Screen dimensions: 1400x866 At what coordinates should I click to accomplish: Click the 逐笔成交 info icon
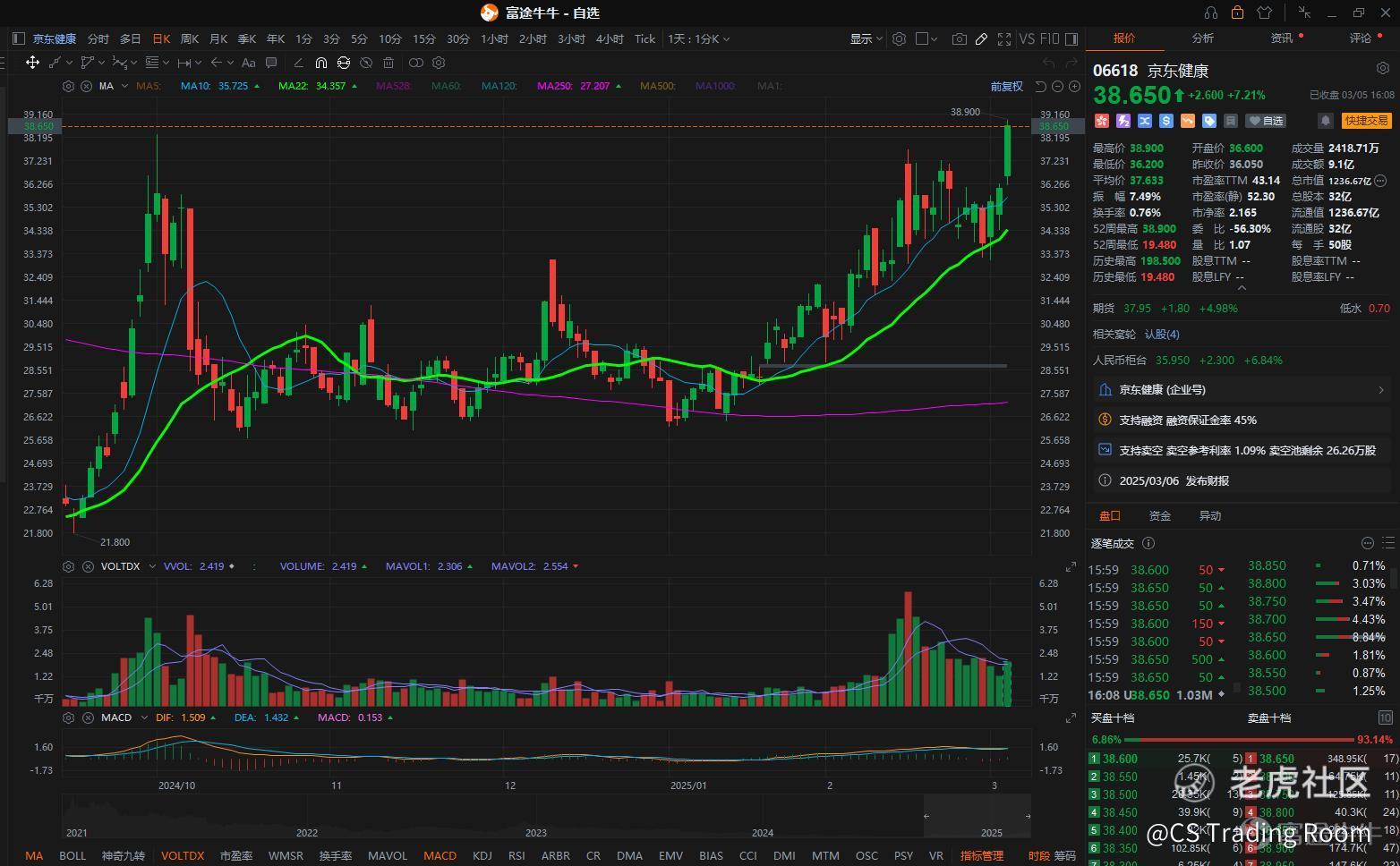click(1148, 543)
